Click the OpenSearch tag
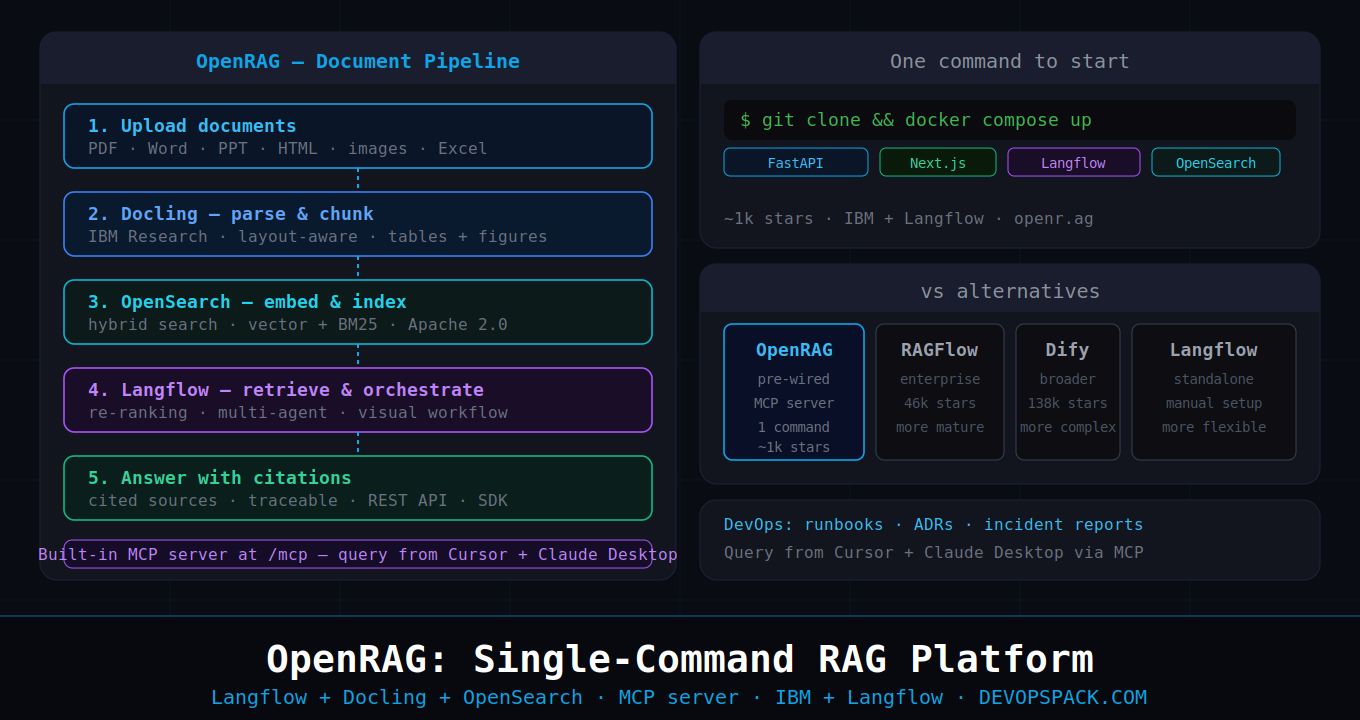This screenshot has width=1360, height=720. coord(1216,162)
